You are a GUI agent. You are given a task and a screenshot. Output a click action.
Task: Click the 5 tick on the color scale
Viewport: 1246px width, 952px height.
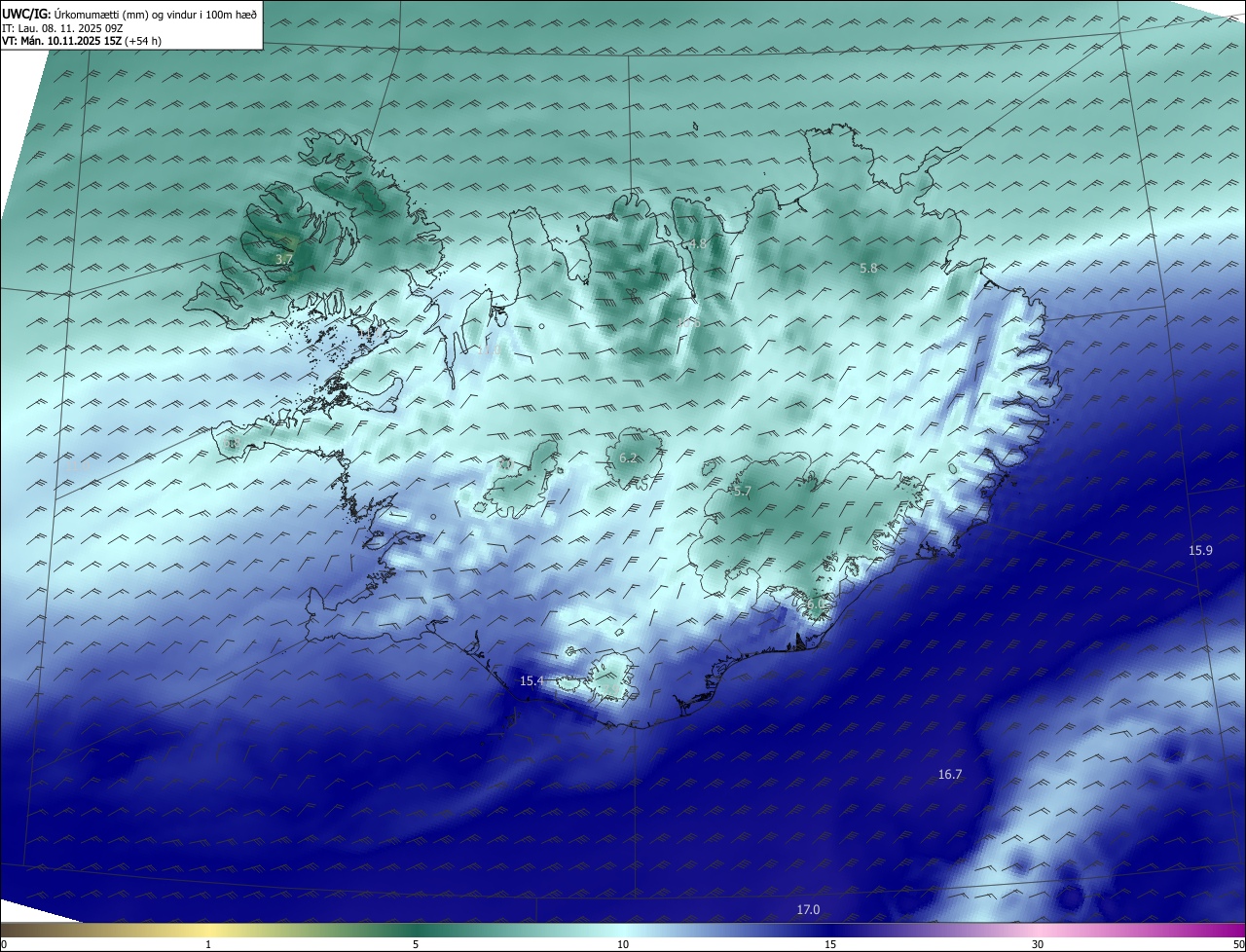416,944
